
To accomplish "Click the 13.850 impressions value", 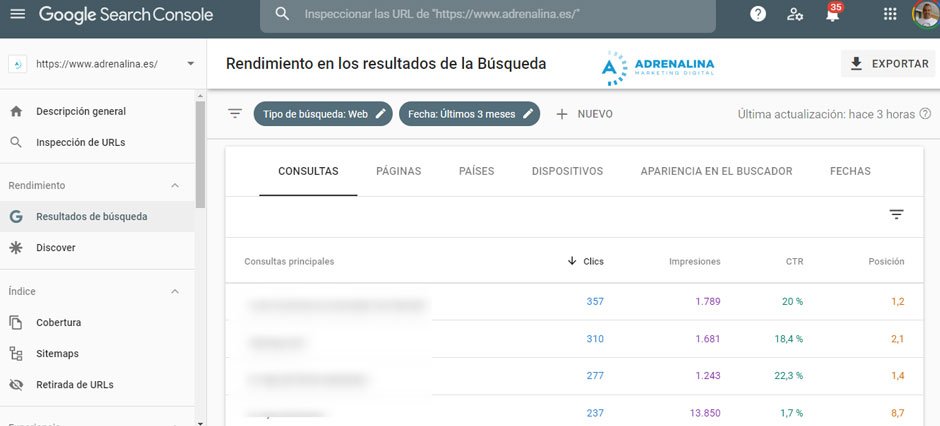I will (x=706, y=413).
